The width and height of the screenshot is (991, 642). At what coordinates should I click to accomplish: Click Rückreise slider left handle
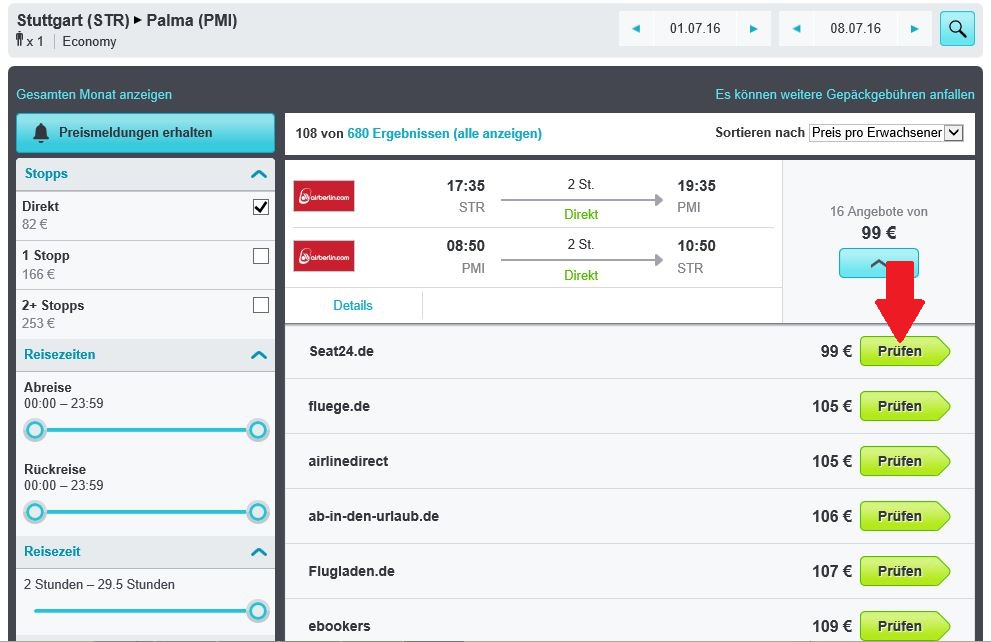point(35,512)
